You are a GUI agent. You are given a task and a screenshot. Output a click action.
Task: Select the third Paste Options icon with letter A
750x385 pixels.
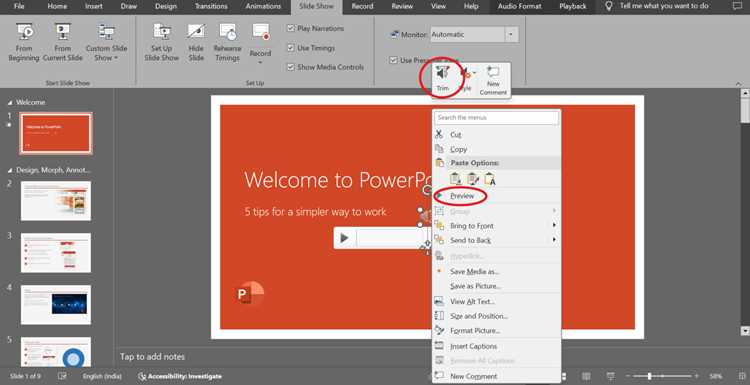pos(490,179)
